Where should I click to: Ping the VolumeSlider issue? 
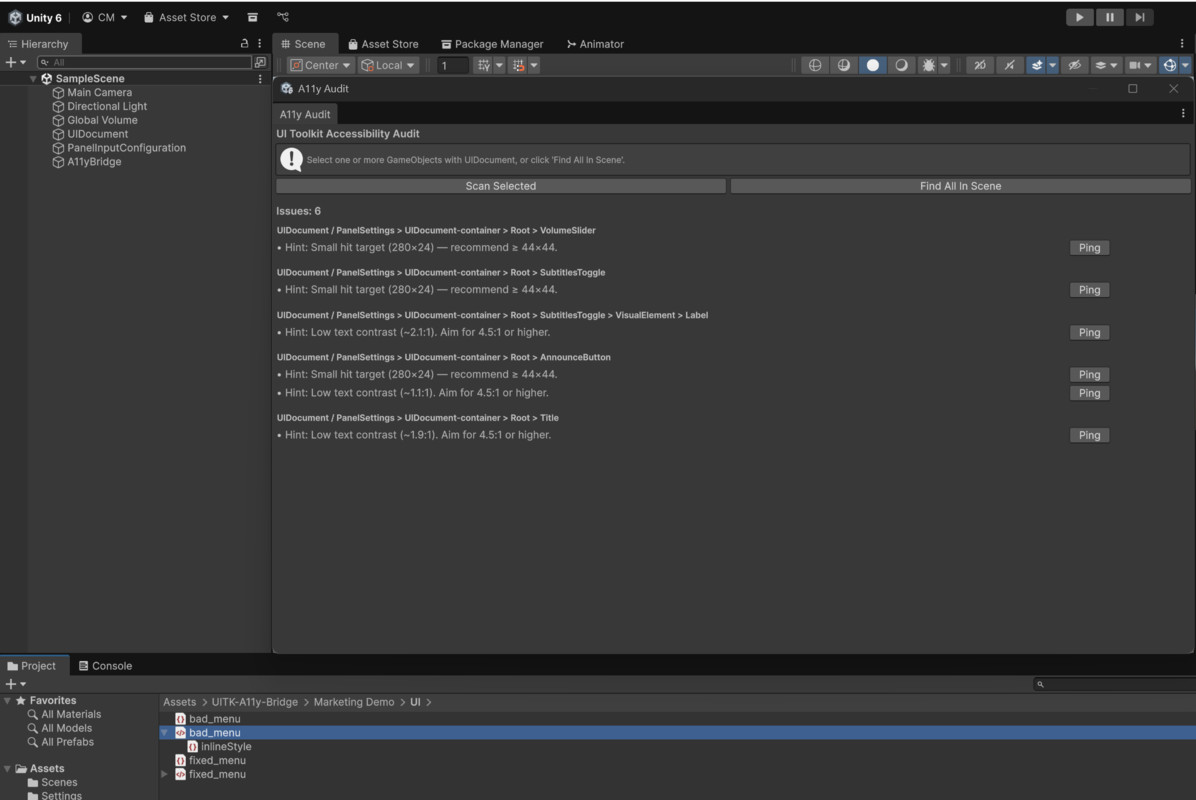pos(1089,247)
